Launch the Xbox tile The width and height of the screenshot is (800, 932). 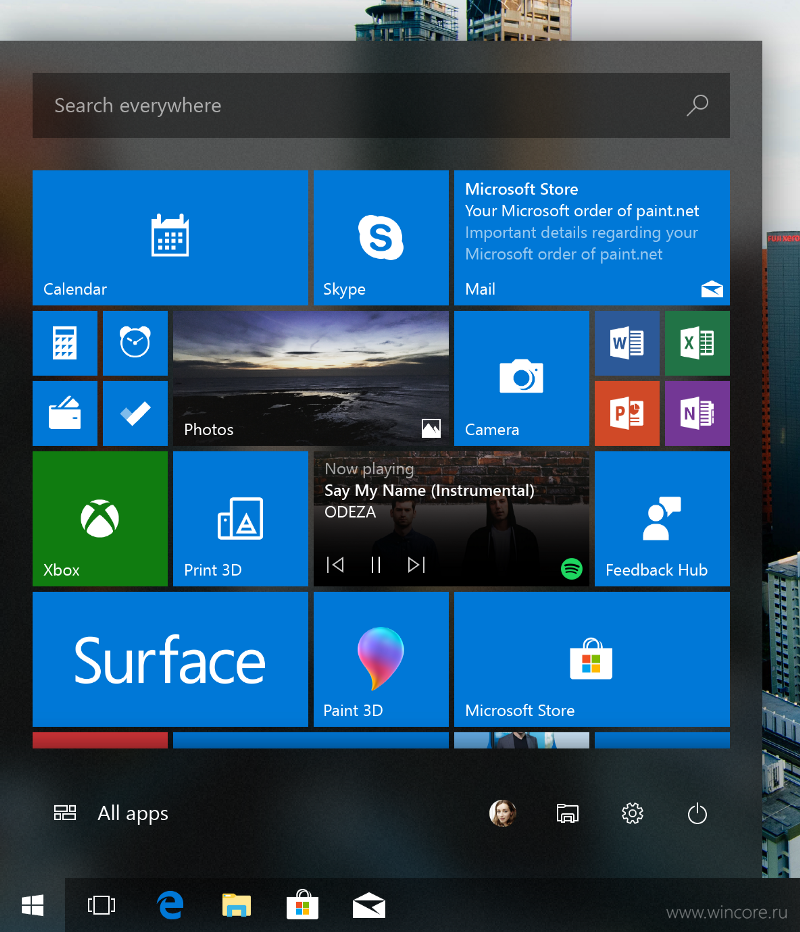pyautogui.click(x=100, y=518)
